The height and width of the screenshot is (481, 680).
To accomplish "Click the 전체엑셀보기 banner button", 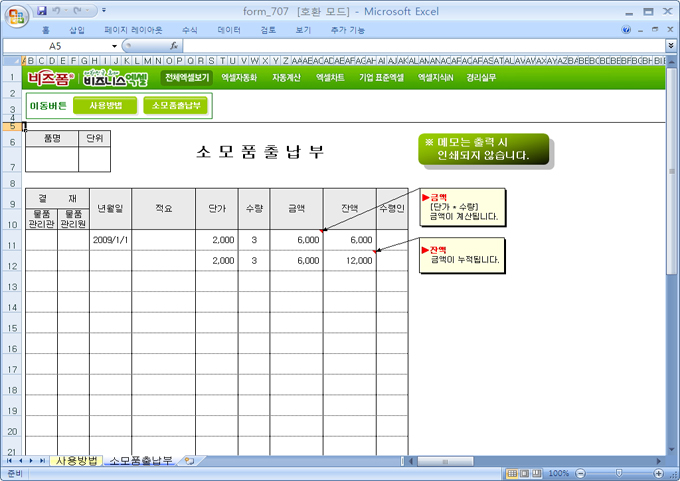I will pos(187,78).
